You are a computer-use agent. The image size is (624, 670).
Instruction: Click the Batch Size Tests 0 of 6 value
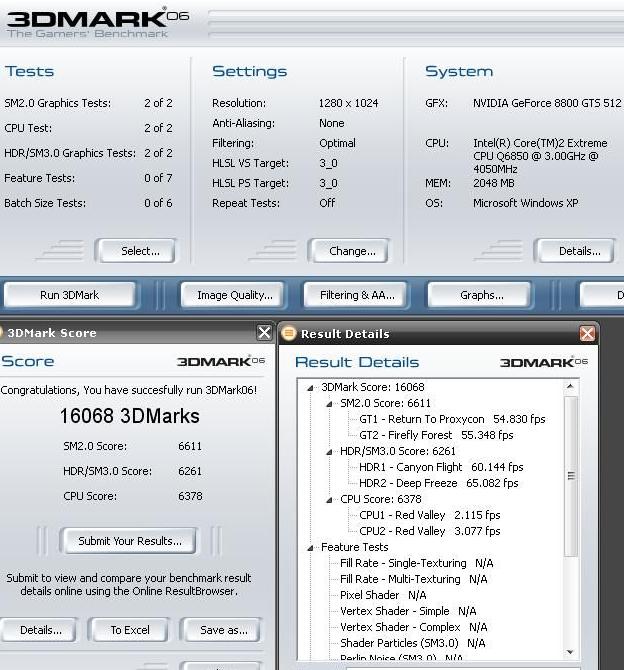[158, 203]
